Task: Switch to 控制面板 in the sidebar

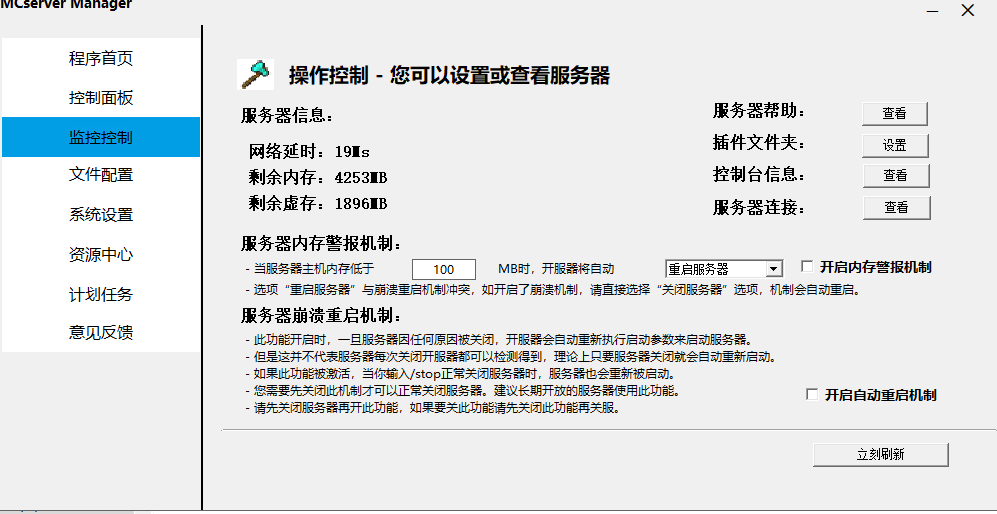Action: point(101,98)
